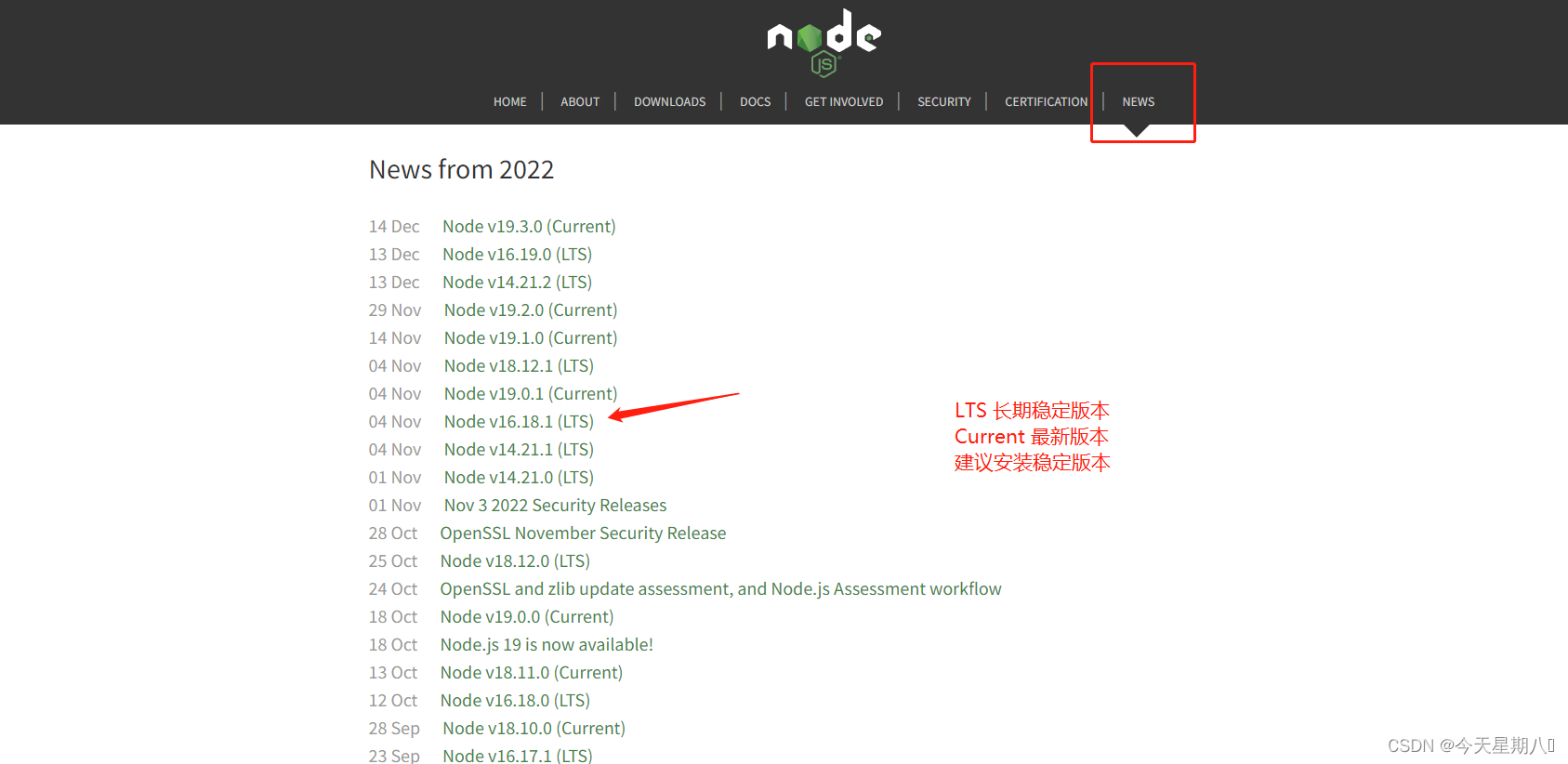Open Node v18.11.0 (Current) release
Screen dimensions: 1568x764
[x=532, y=673]
